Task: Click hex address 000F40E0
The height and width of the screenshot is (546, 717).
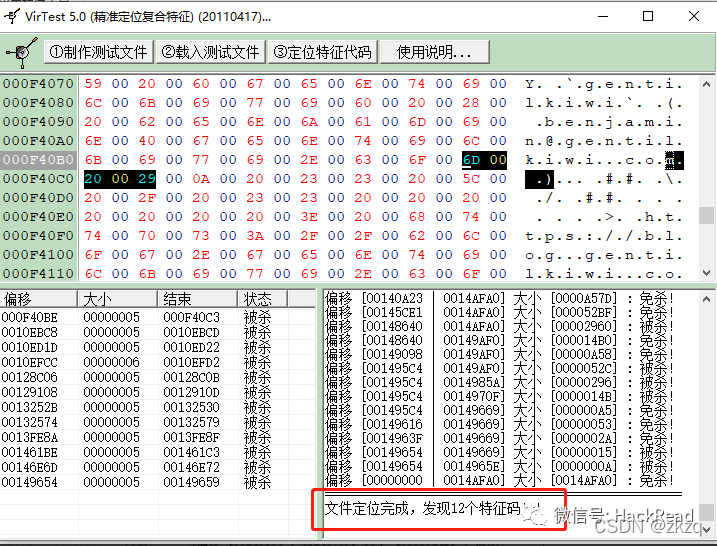Action: coord(38,216)
